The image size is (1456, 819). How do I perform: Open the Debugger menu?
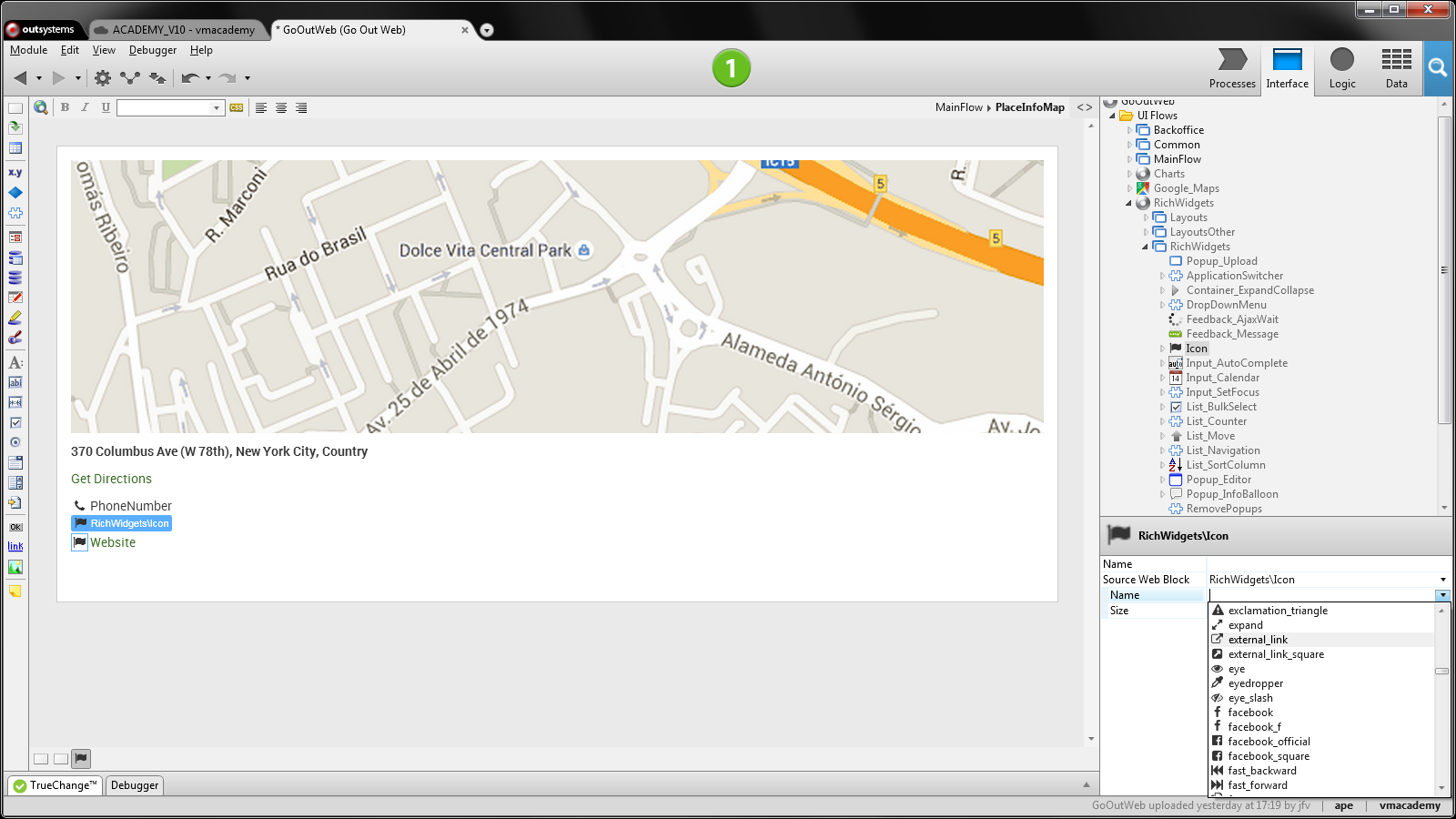point(152,50)
